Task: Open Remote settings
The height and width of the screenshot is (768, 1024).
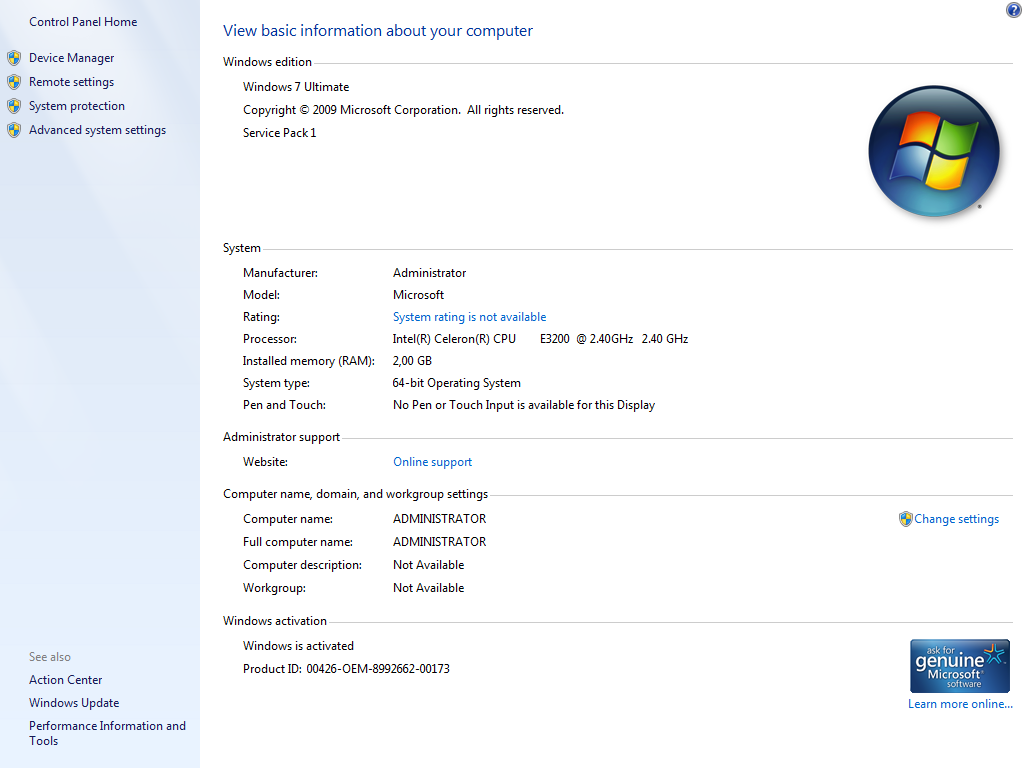Action: click(x=71, y=82)
